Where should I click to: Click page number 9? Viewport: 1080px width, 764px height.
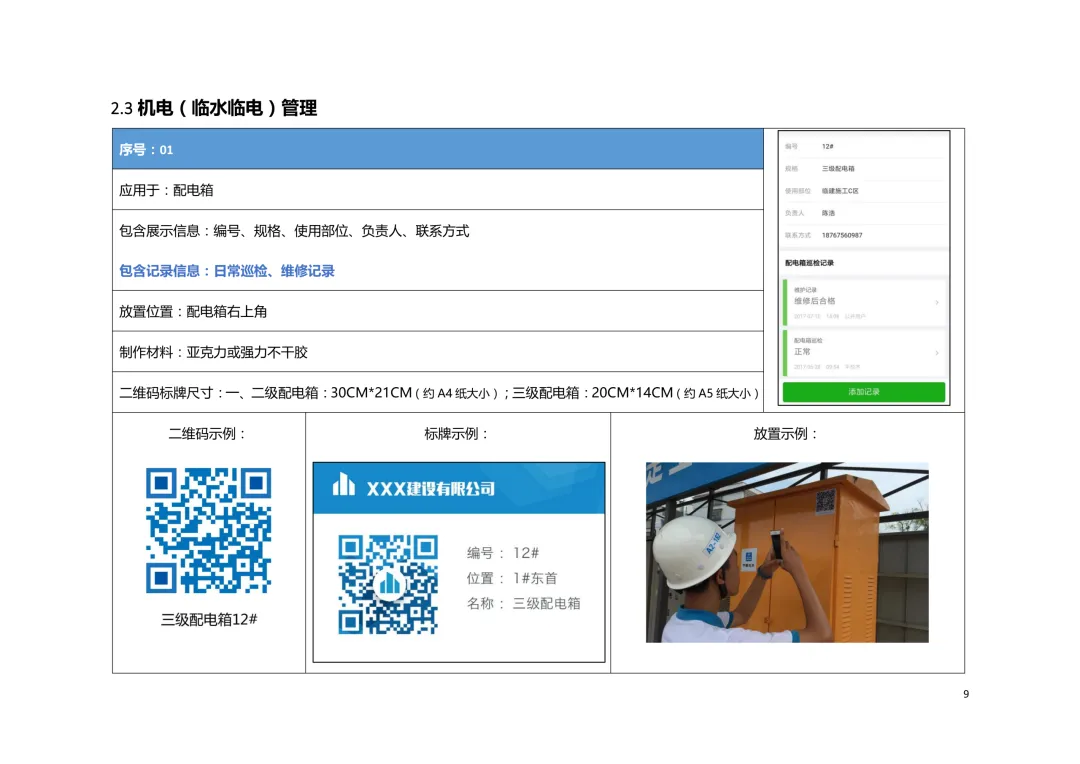tap(966, 694)
